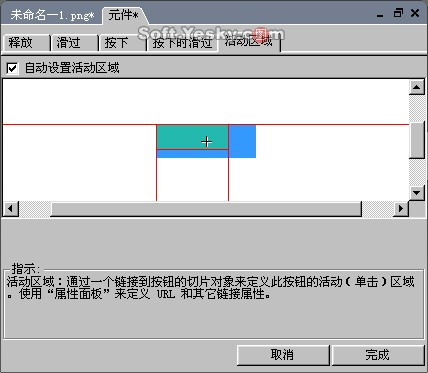Uncheck 自动设置活动区域 checkbox
Image resolution: width=428 pixels, height=373 pixels.
(x=12, y=69)
